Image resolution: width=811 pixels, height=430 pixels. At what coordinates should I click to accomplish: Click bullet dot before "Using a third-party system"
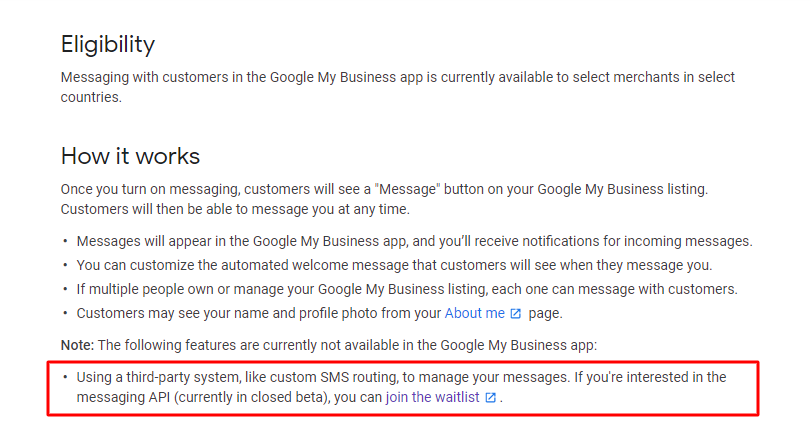pyautogui.click(x=65, y=377)
